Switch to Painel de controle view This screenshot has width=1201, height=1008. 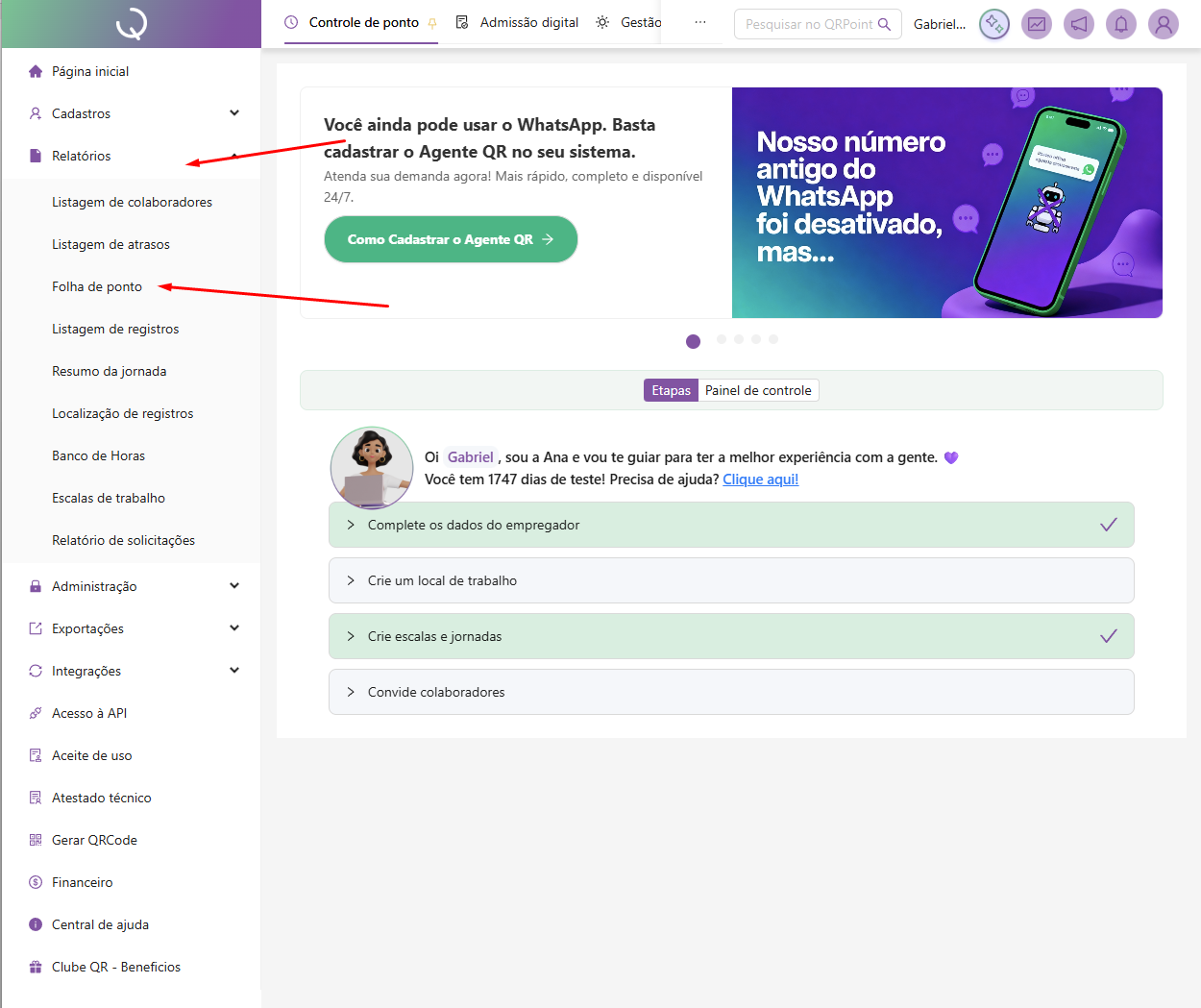pos(758,390)
